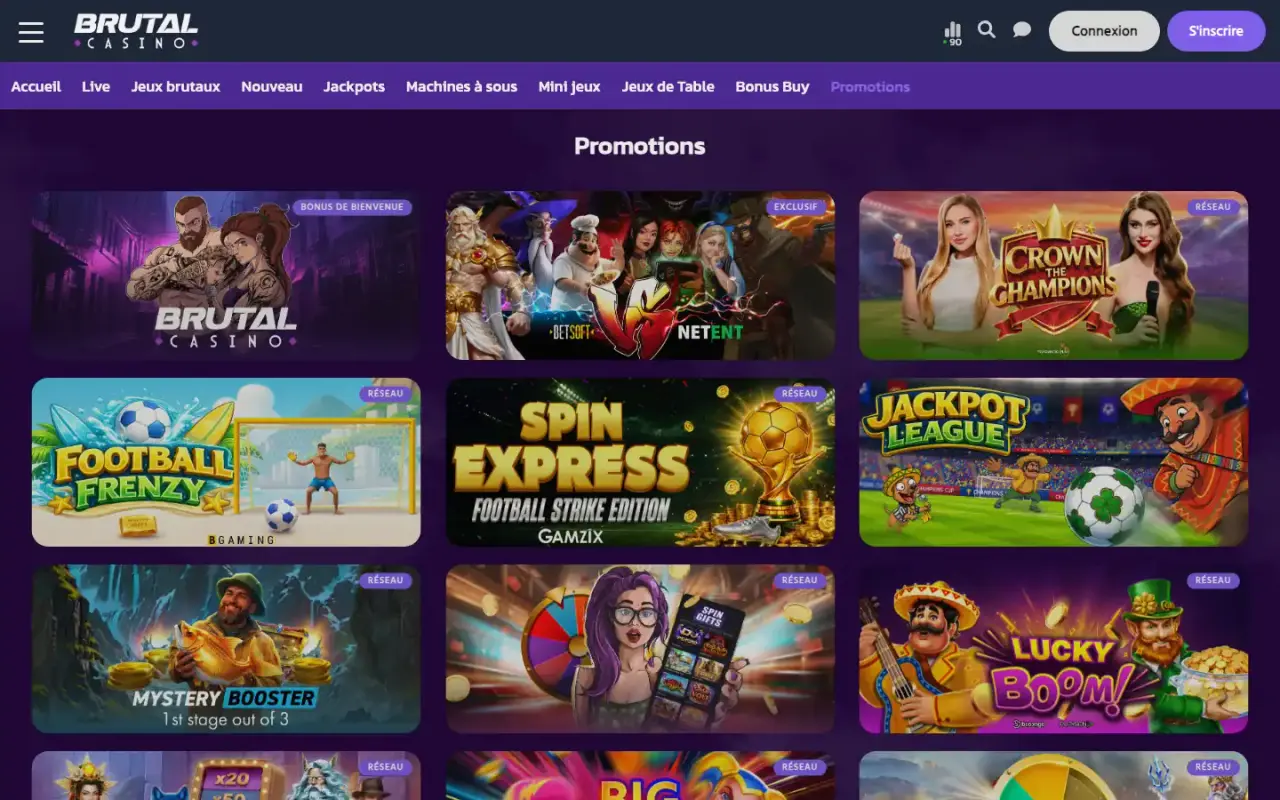This screenshot has width=1280, height=800.
Task: Open the live chat bubble icon
Action: click(1022, 30)
